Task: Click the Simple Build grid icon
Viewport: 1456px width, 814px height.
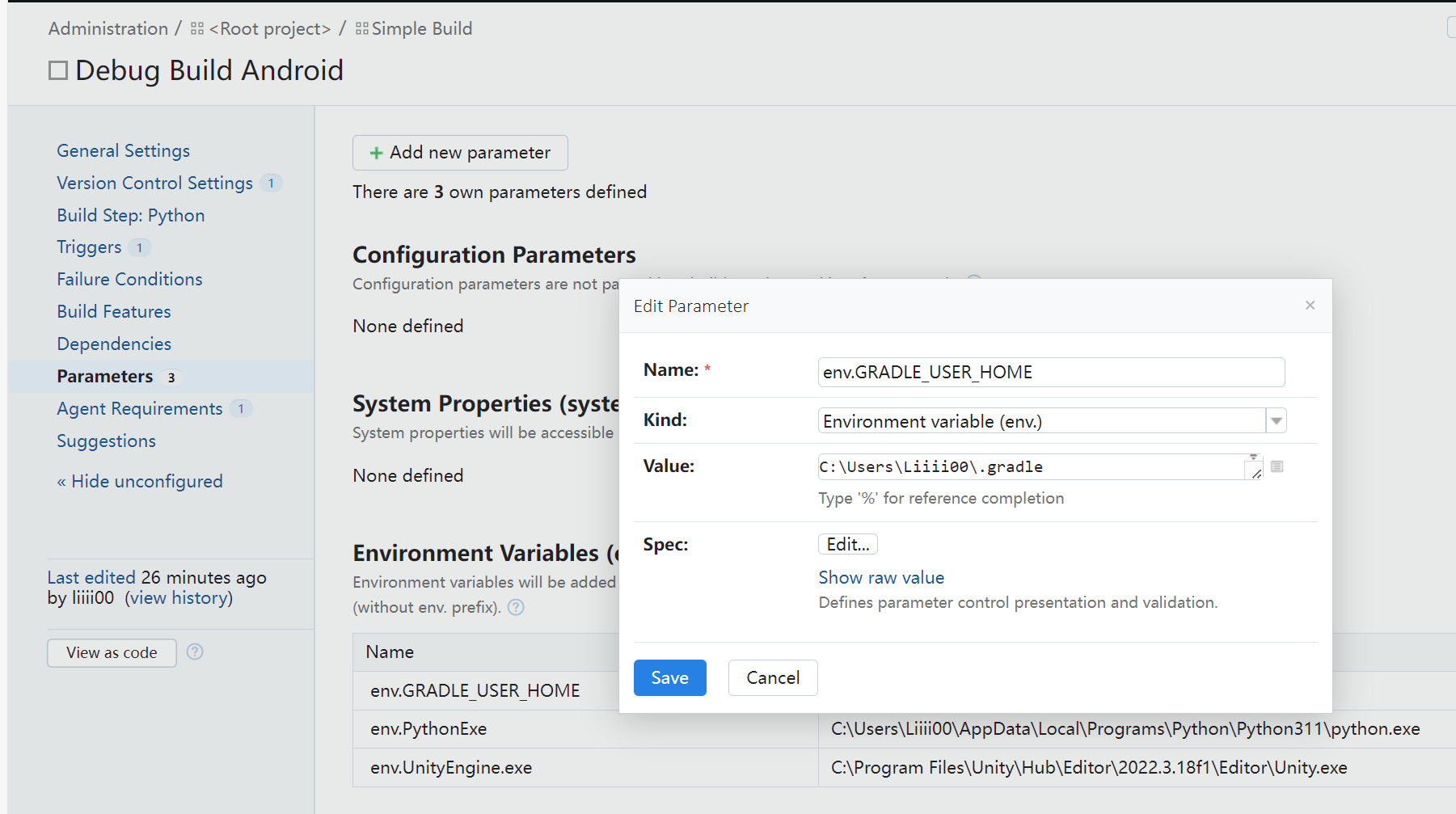Action: pos(362,29)
